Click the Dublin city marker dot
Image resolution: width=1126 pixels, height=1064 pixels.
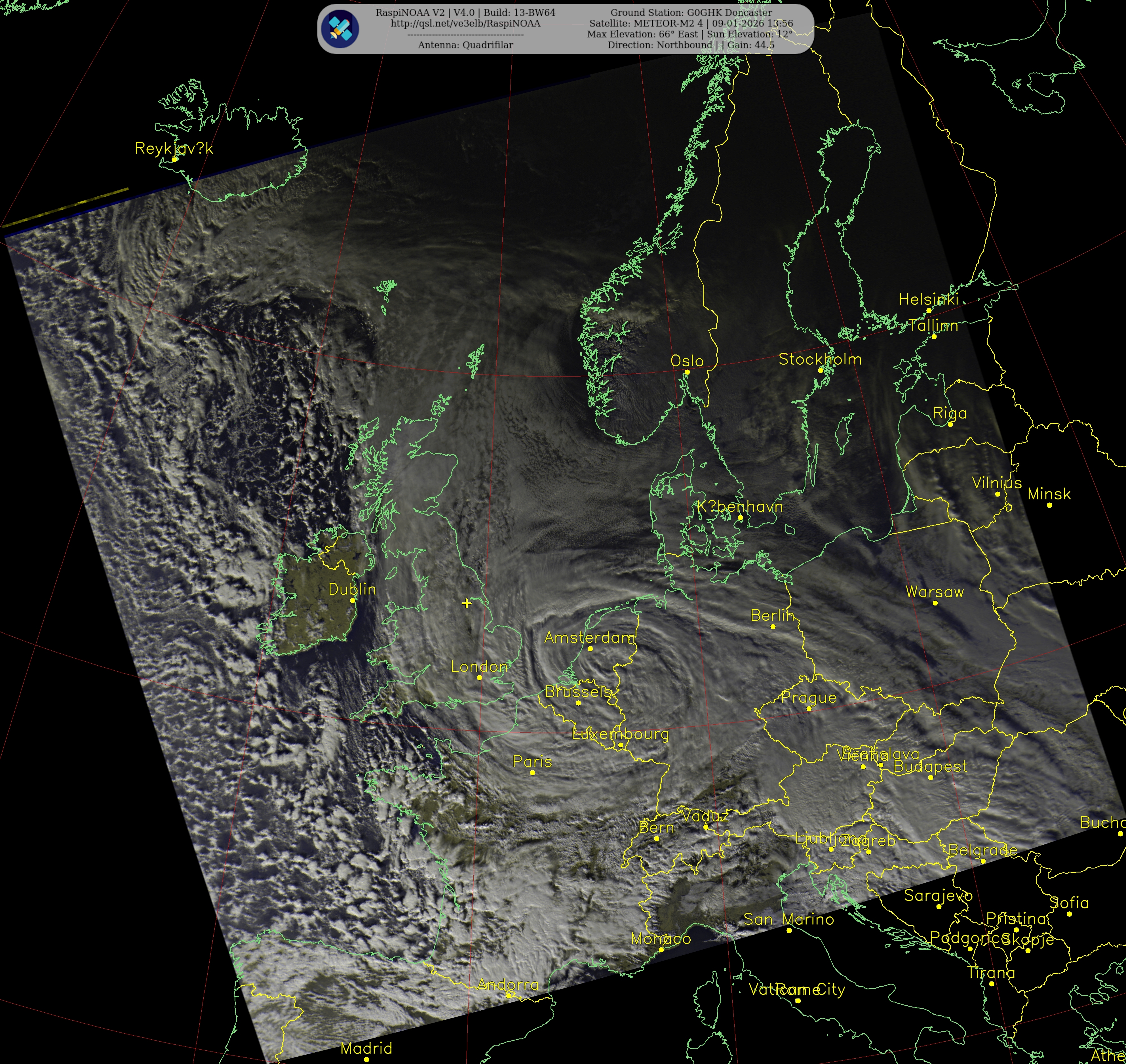click(x=352, y=601)
